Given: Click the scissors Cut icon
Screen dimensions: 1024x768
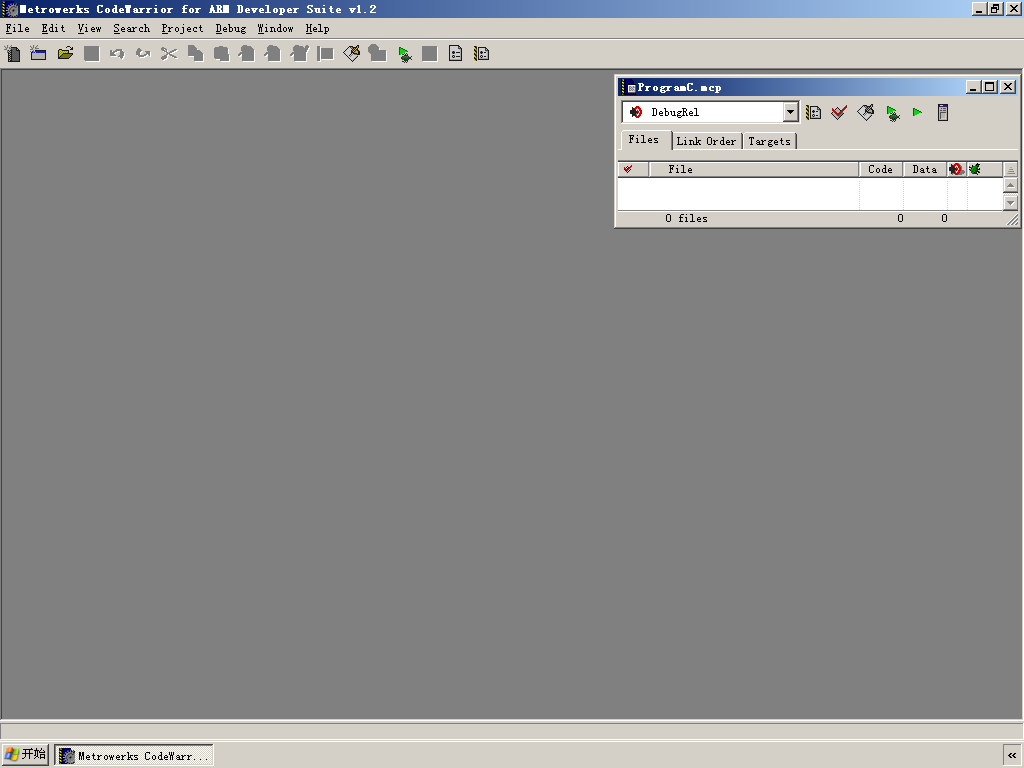Looking at the screenshot, I should click(169, 54).
